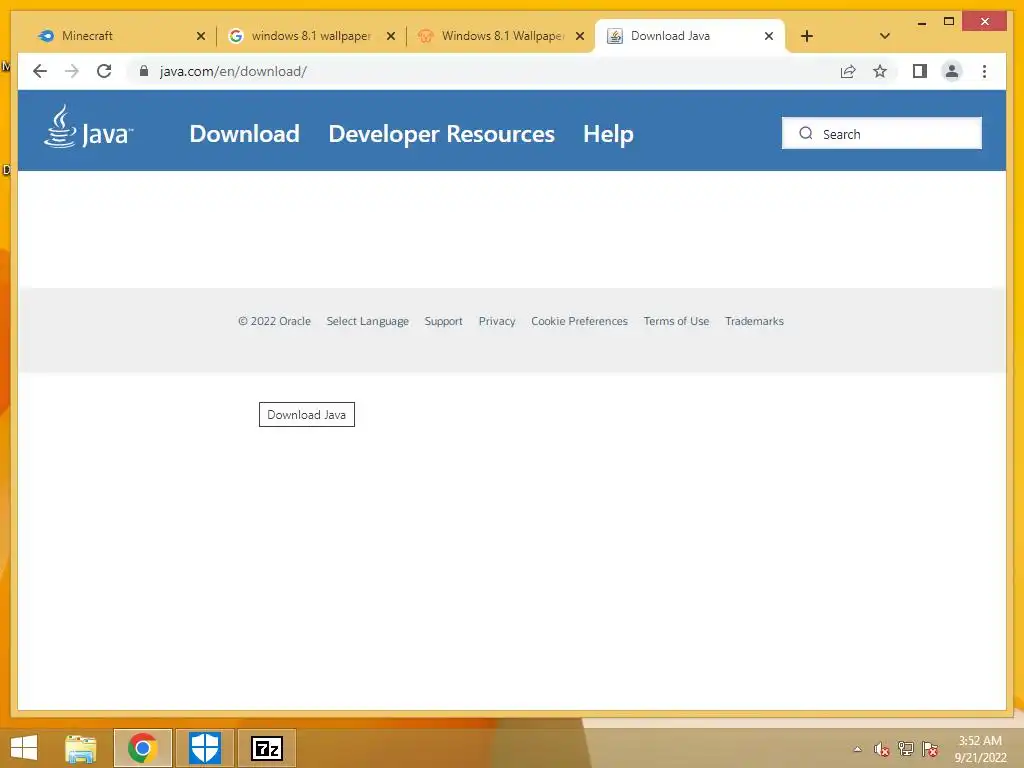Open Action Center flag icon
Screen dimensions: 1024x768
pos(930,749)
